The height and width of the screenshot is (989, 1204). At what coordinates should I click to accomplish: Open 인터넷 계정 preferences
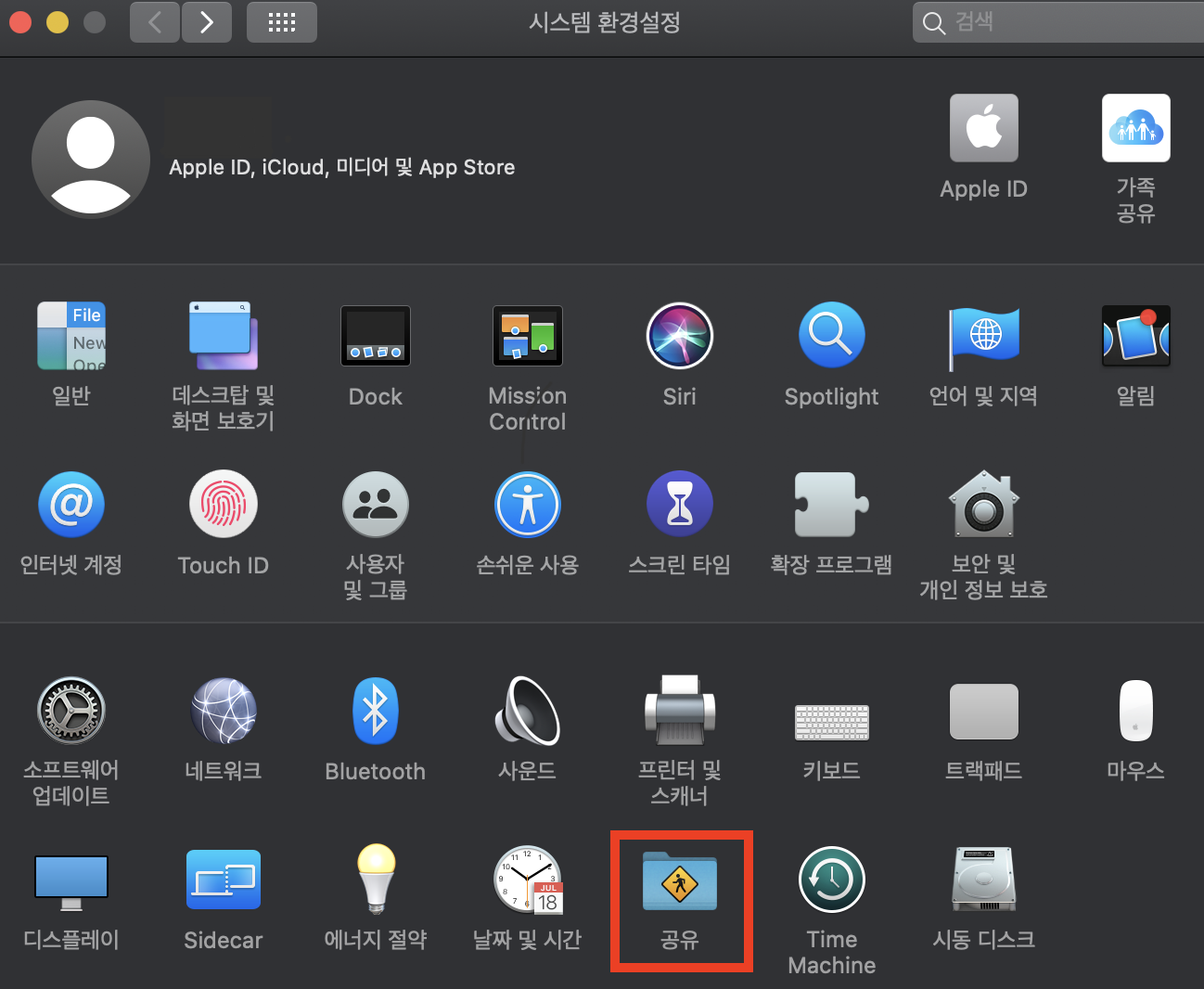[x=71, y=505]
